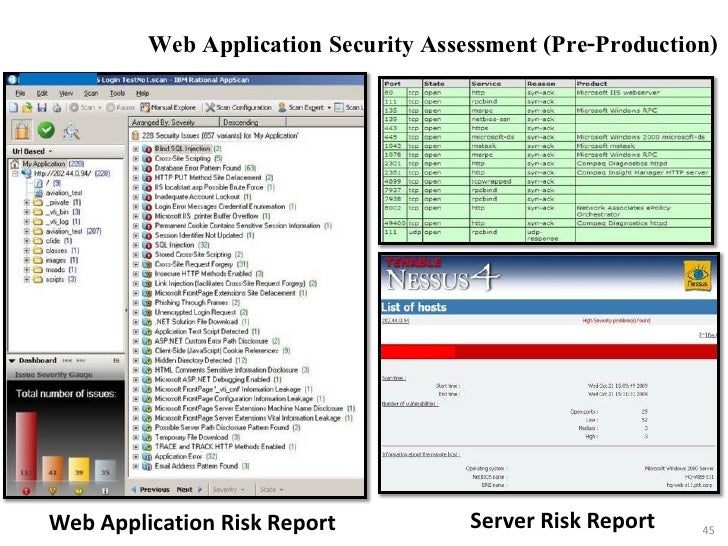This screenshot has width=728, height=546.
Task: Click the medium severity orange bar
Action: click(x=52, y=469)
